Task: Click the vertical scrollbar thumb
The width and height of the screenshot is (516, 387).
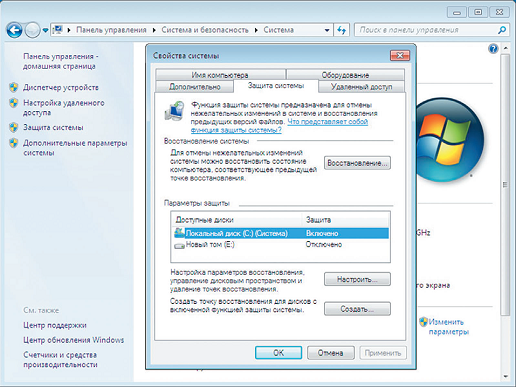Action: (x=505, y=185)
